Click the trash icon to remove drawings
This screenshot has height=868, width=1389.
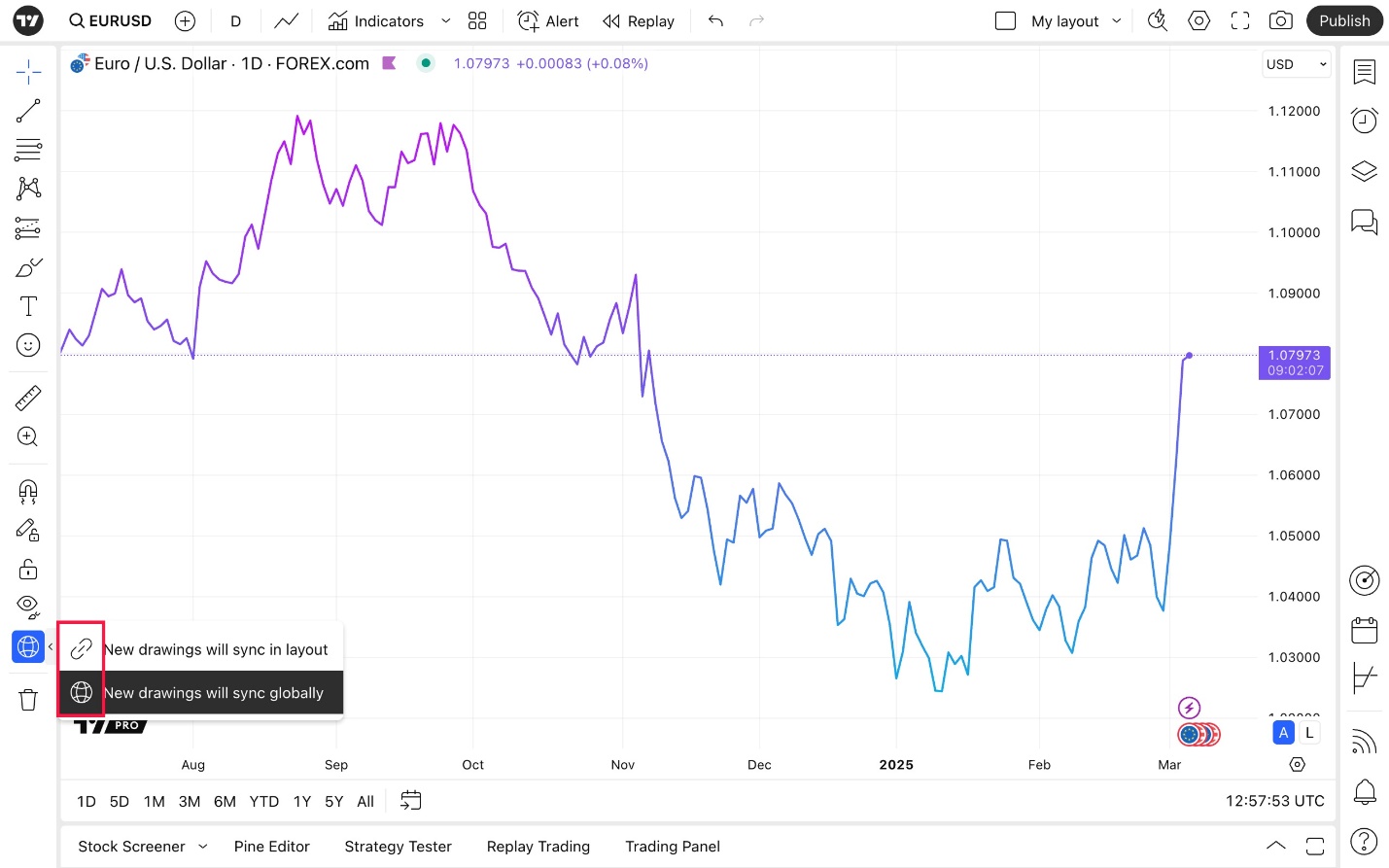coord(28,699)
